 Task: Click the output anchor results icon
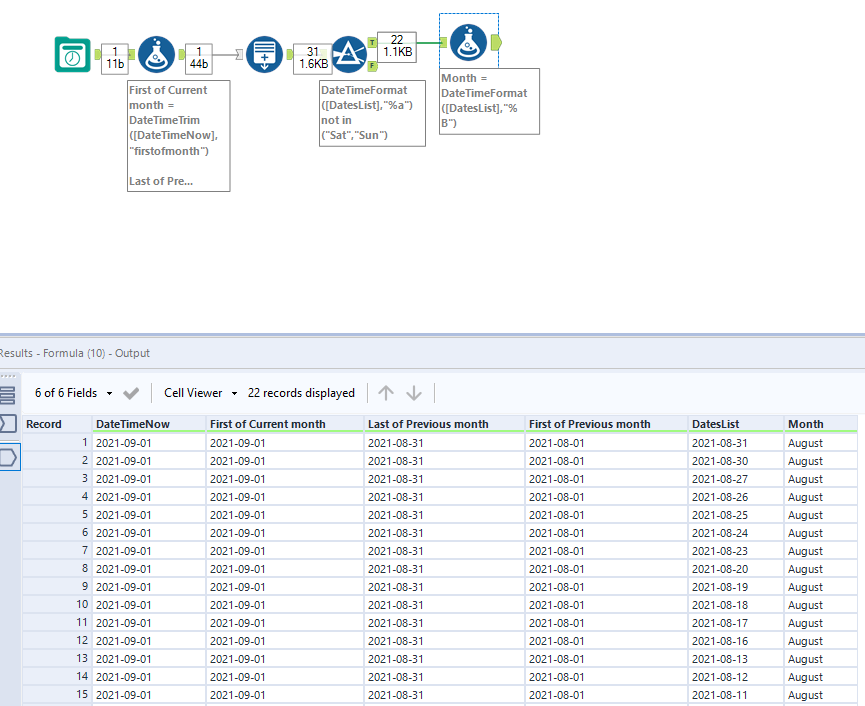pos(8,457)
